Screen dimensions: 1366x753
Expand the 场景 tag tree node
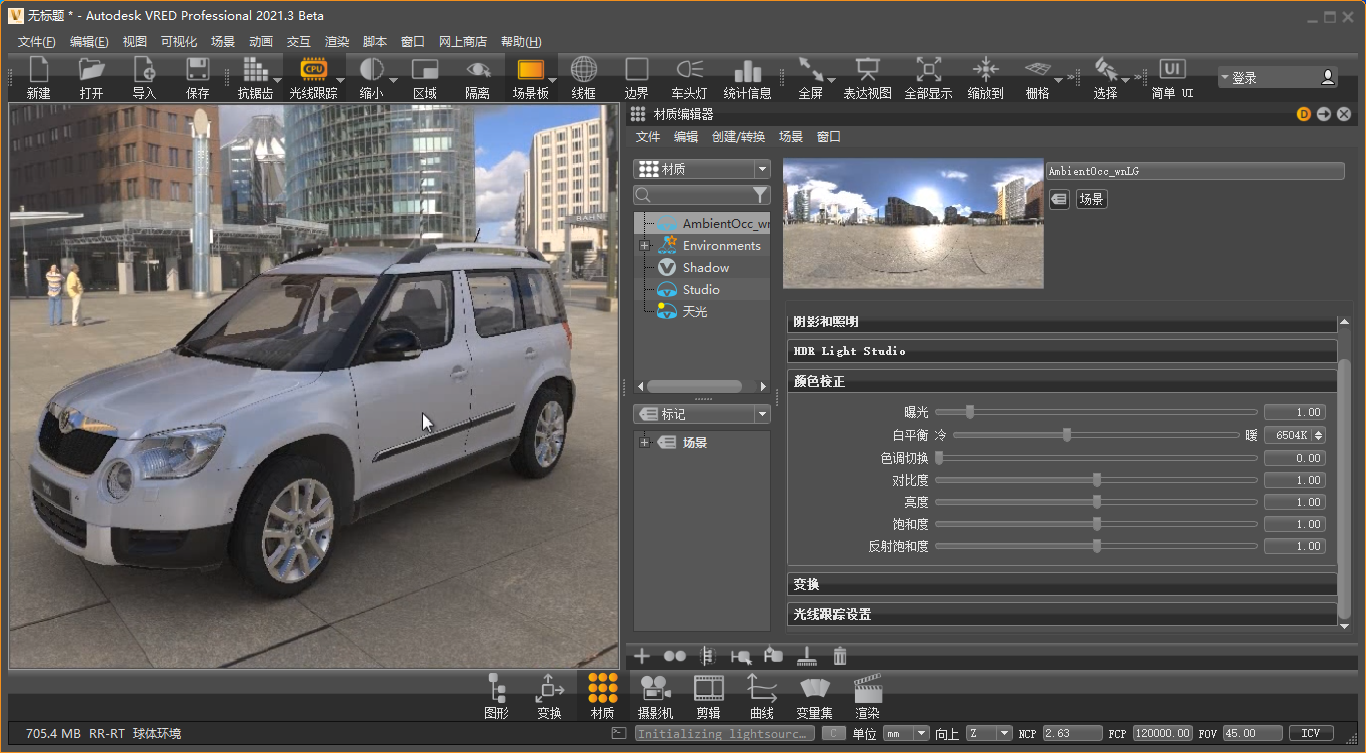pyautogui.click(x=644, y=443)
